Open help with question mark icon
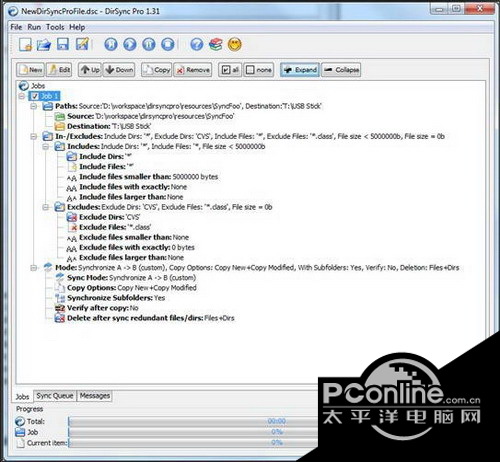Image resolution: width=500 pixels, height=462 pixels. pyautogui.click(x=197, y=44)
